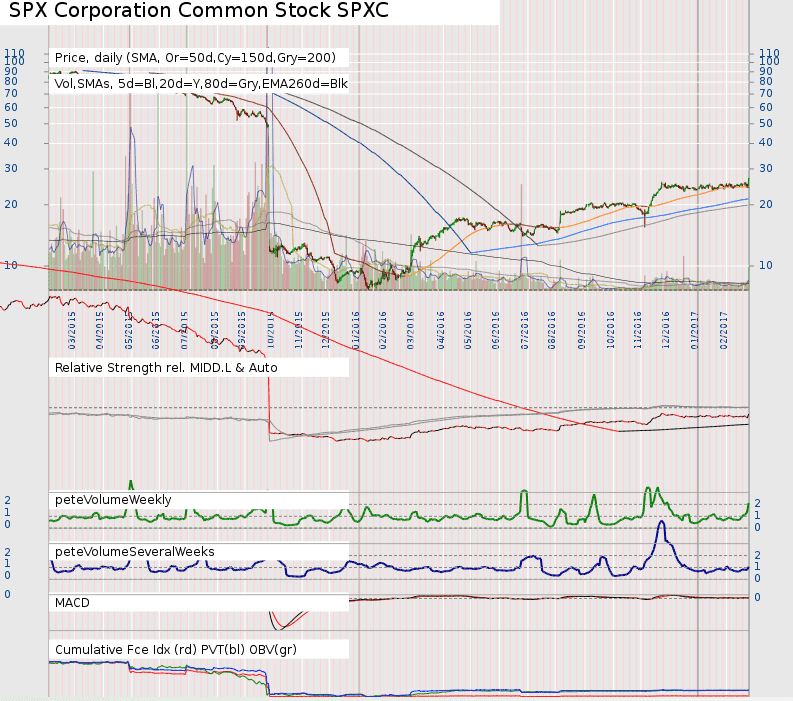This screenshot has height=701, width=793.
Task: Click the 30 value on the right price axis
Action: 766,168
